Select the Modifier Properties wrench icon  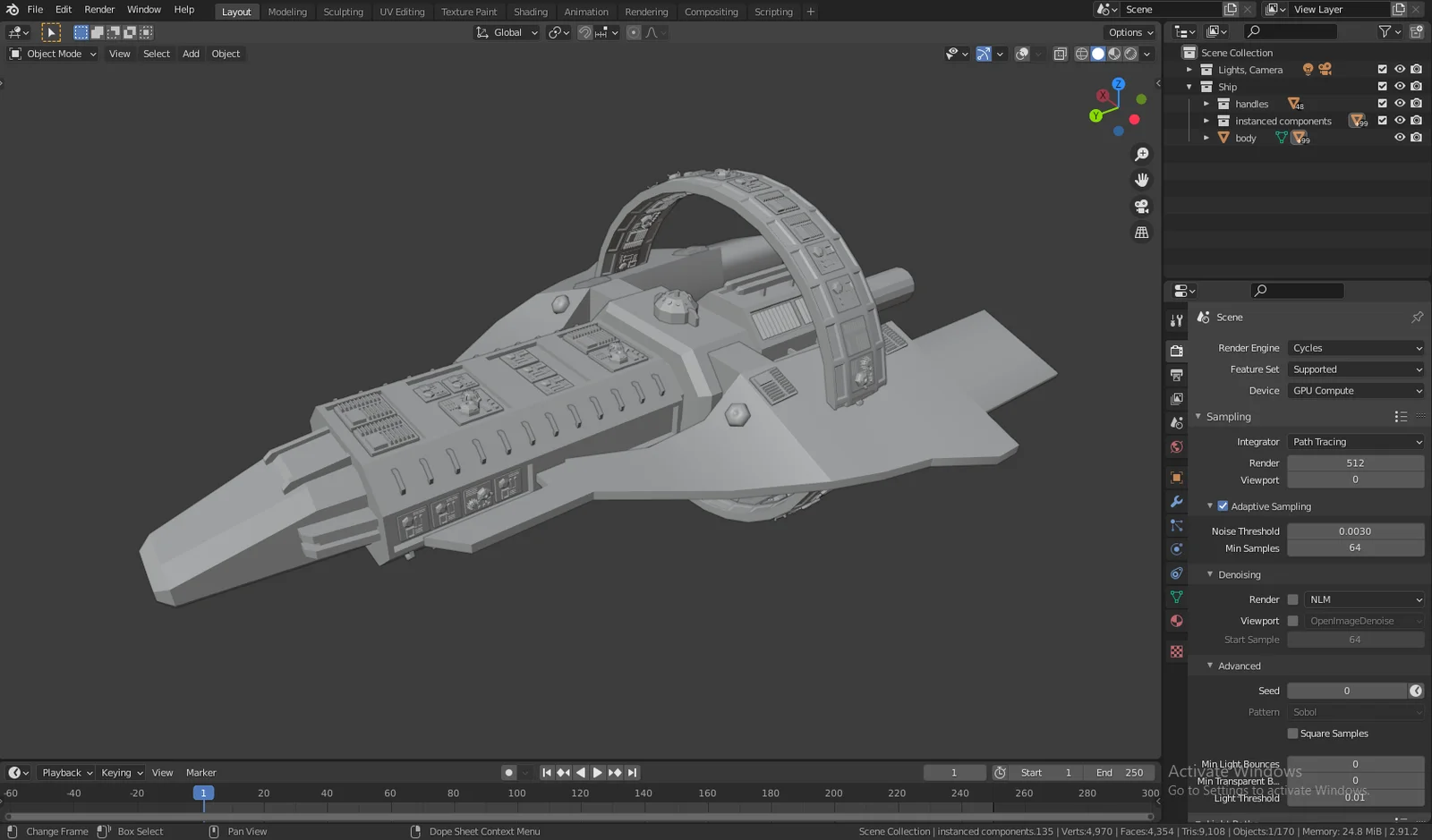1176,502
